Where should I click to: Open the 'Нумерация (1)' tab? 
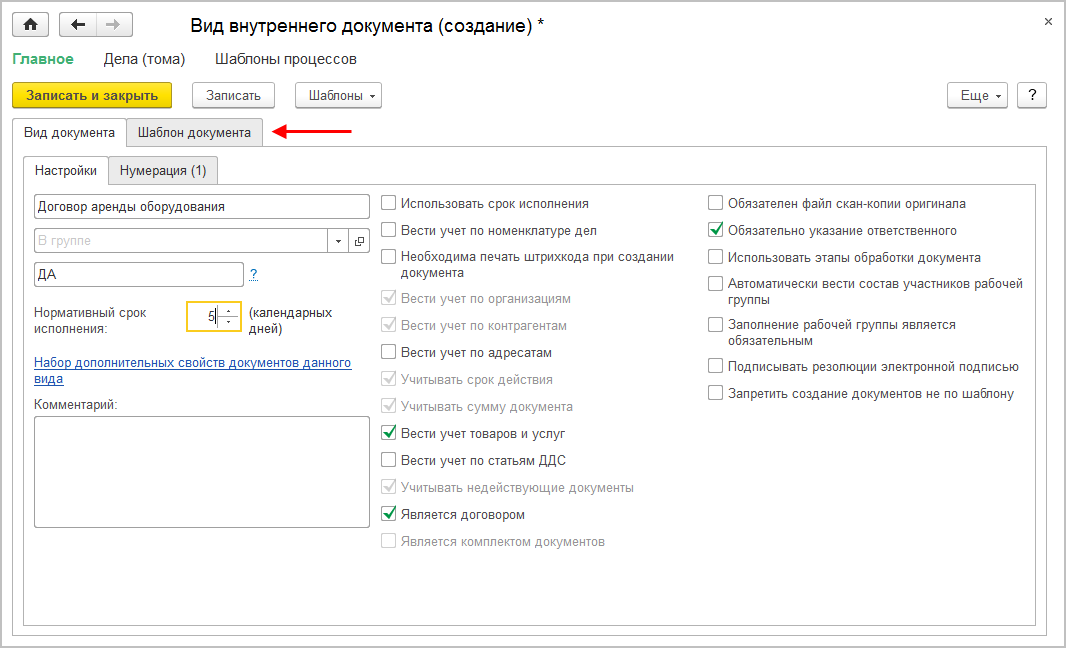pyautogui.click(x=163, y=171)
